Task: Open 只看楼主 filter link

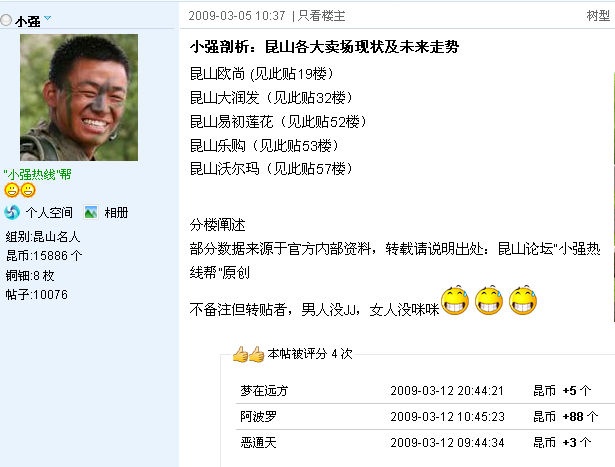Action: point(321,16)
